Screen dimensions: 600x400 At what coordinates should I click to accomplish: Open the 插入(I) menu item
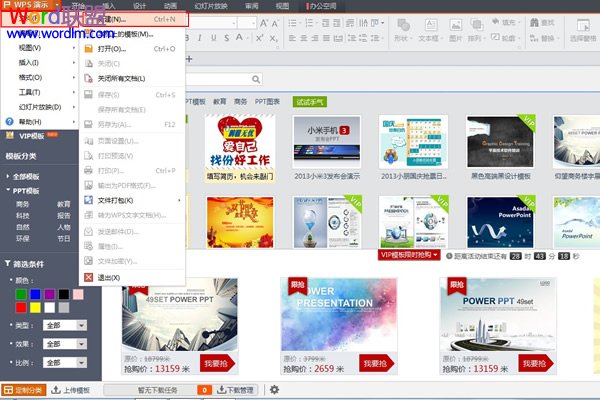coord(40,62)
